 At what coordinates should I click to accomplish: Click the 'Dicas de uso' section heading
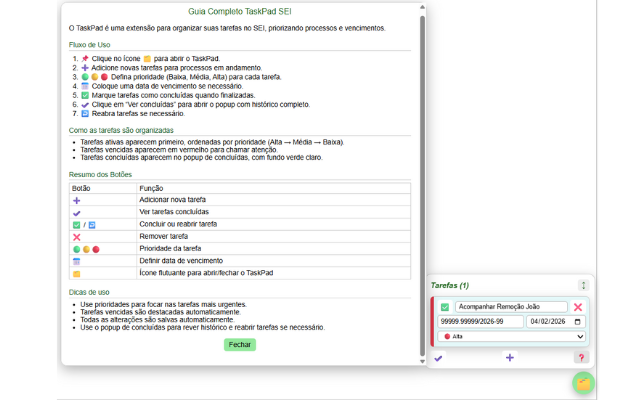click(89, 292)
